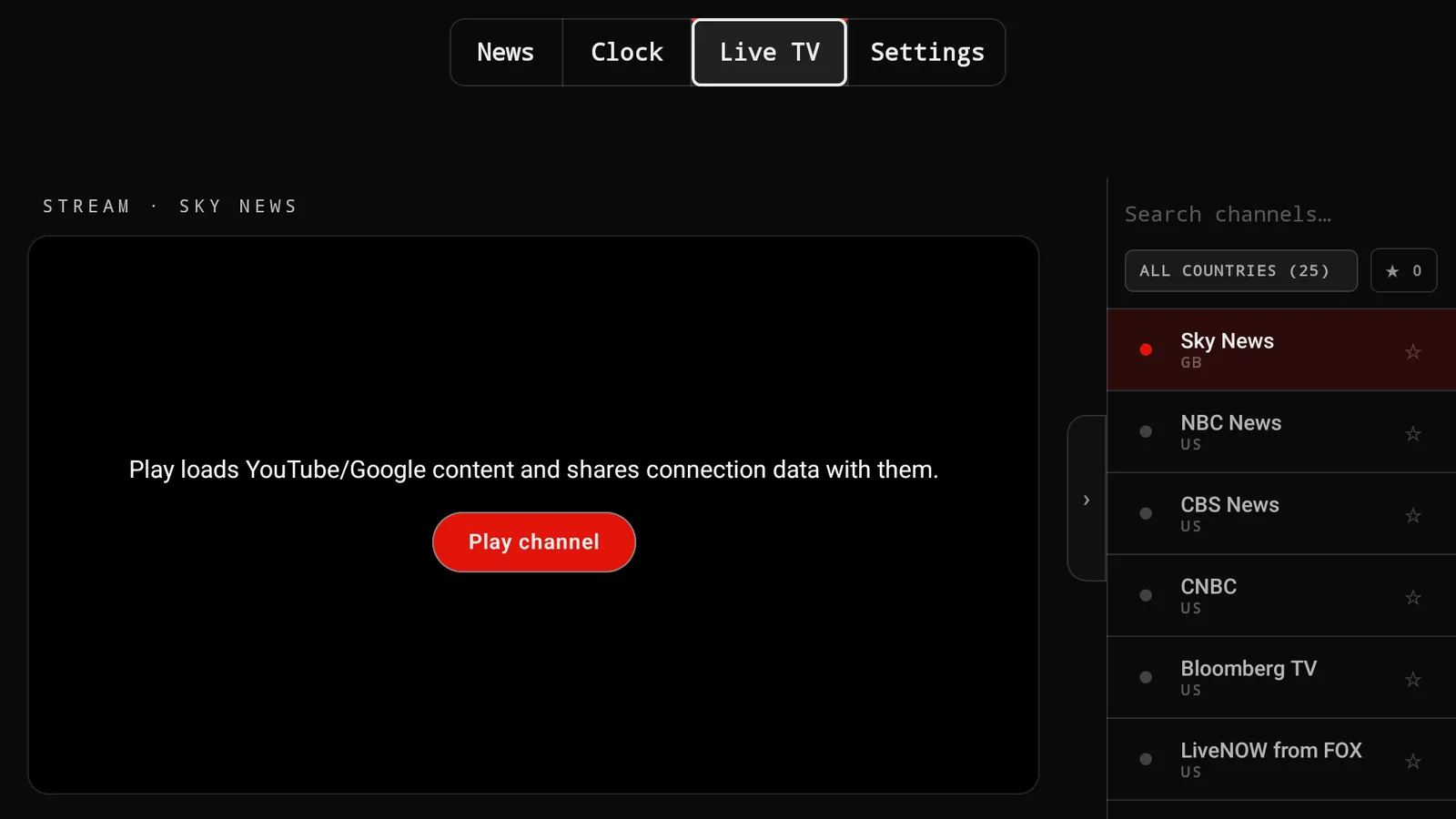Open the All Countries filter dropdown
Viewport: 1456px width, 819px height.
[1240, 270]
